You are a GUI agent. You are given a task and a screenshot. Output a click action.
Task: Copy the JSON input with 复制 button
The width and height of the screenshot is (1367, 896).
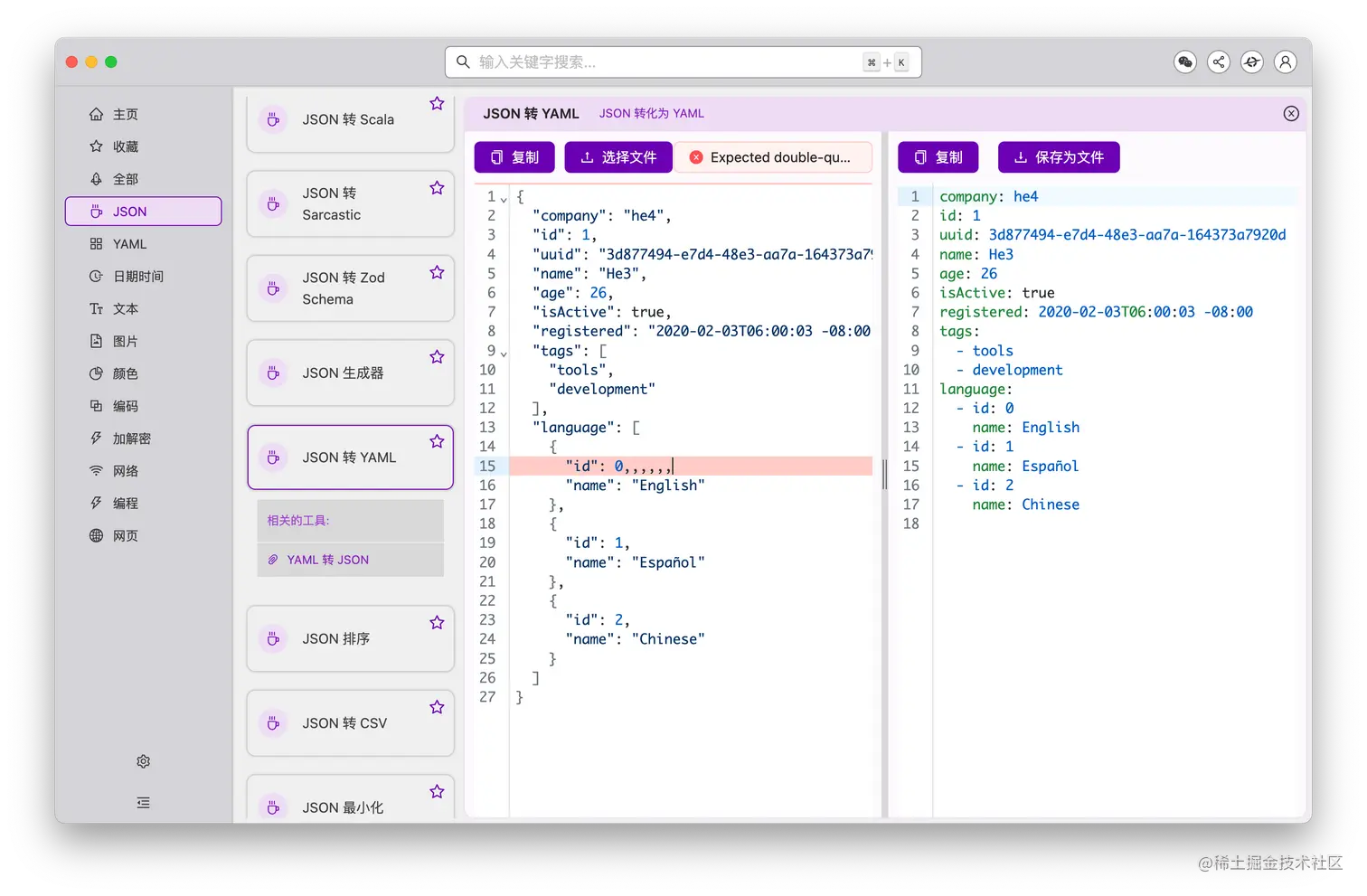pos(514,157)
